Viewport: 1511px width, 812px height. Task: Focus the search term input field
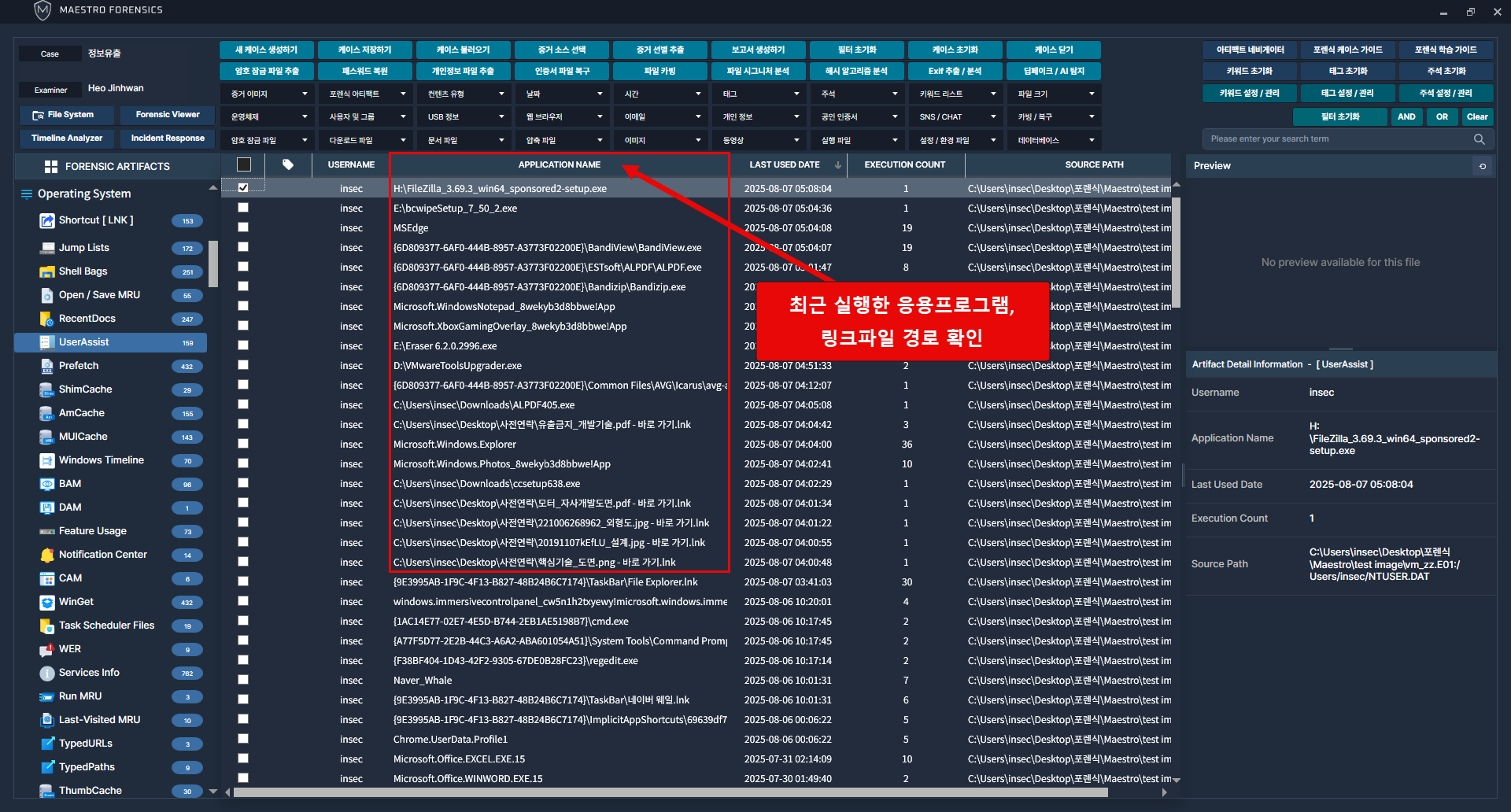click(x=1338, y=139)
